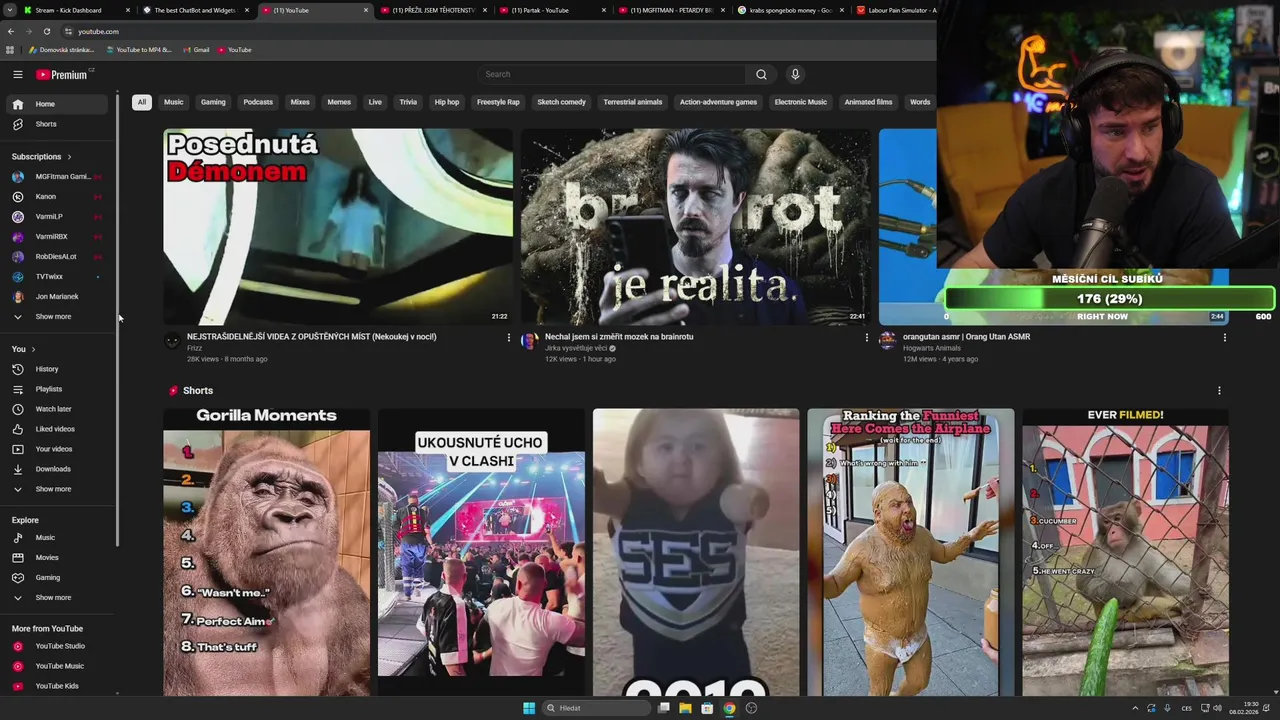Switch to Labour Pain Simulator tab
Image resolution: width=1280 pixels, height=720 pixels.
[x=895, y=10]
